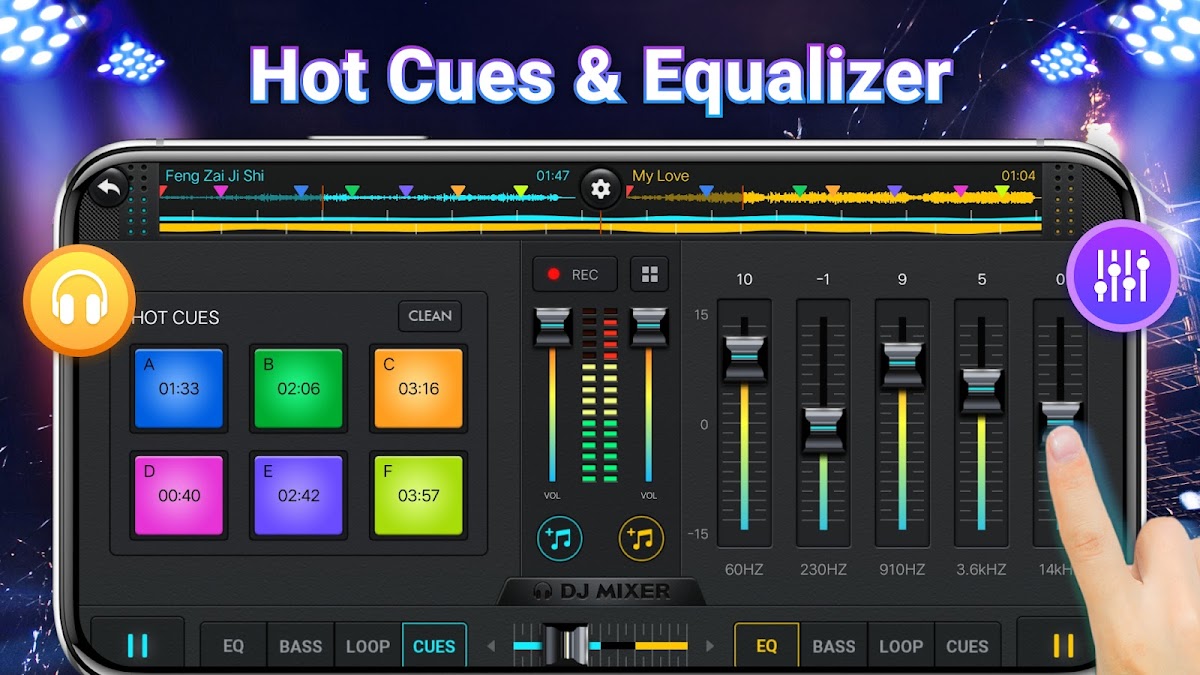
Task: Tap the back arrow icon
Action: tap(106, 188)
